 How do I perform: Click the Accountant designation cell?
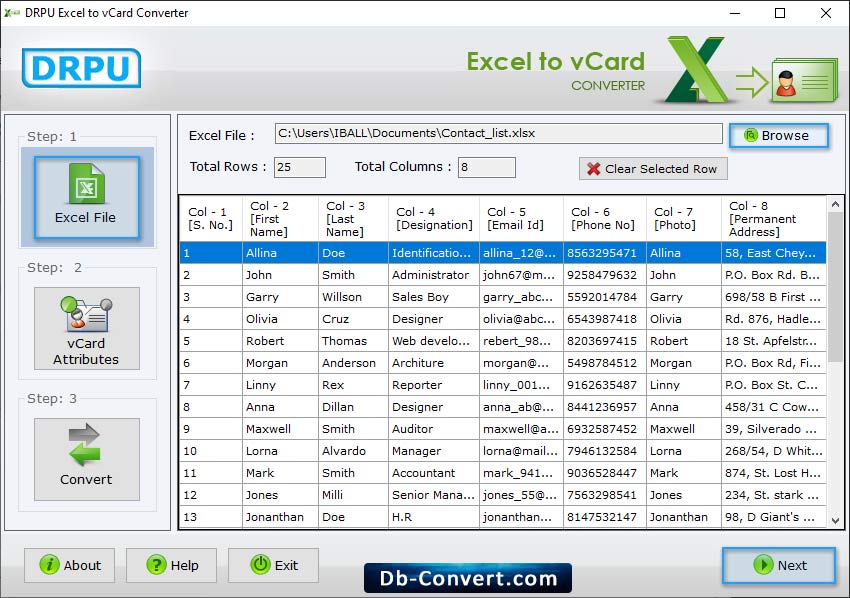[x=434, y=473]
